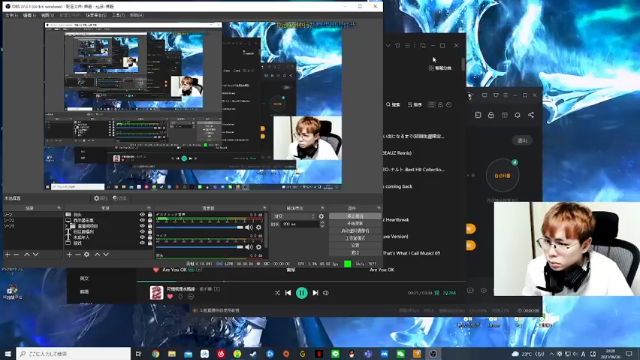The height and width of the screenshot is (360, 640).
Task: Unlike the current song with the heart icon
Action: tap(170, 297)
